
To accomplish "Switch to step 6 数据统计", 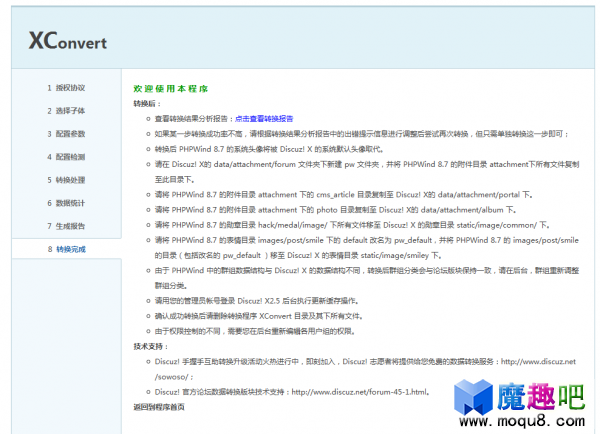I will point(66,203).
